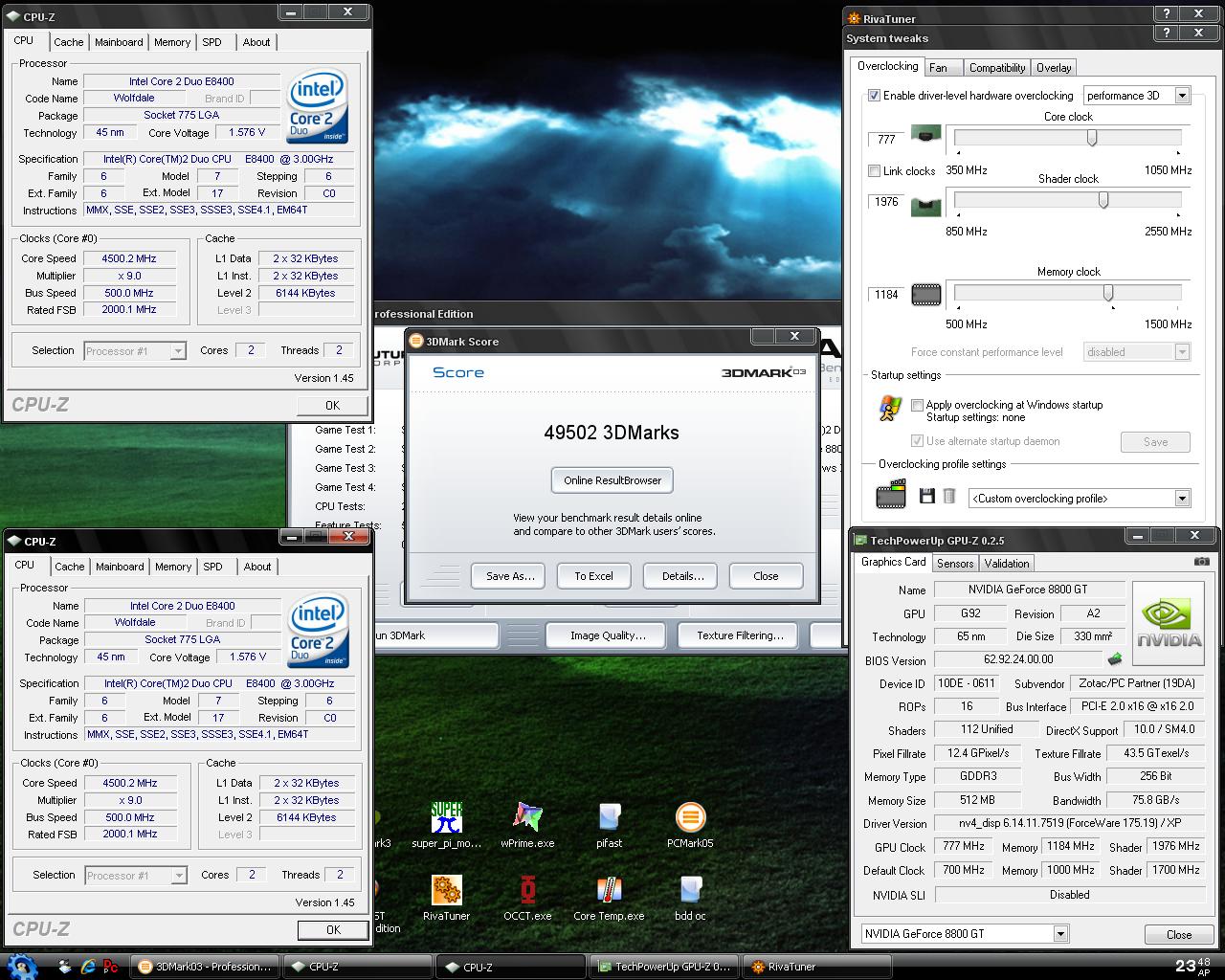
Task: Open Overlay tab in RivaTuner
Action: 1054,68
